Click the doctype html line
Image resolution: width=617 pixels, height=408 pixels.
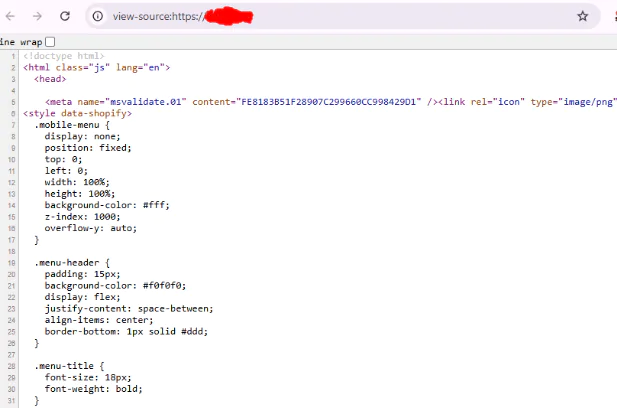click(x=64, y=56)
